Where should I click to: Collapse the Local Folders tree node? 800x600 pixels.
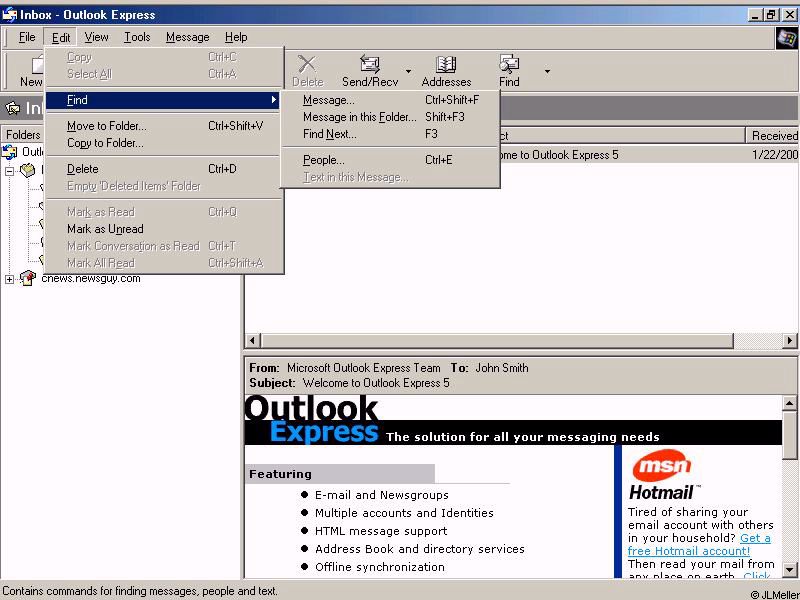click(10, 171)
